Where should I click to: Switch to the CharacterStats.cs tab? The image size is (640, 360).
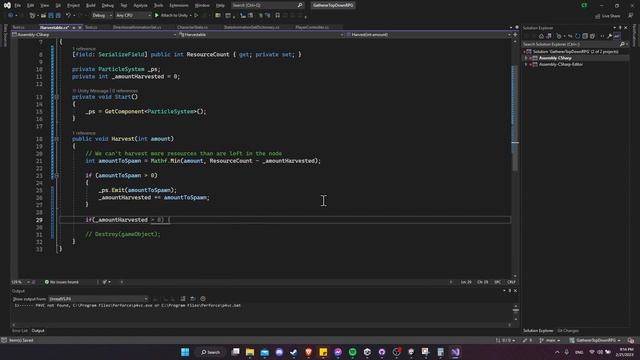[x=192, y=27]
